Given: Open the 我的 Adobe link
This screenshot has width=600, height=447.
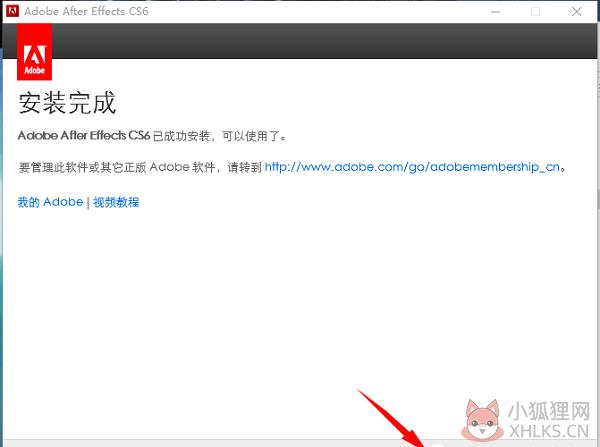Looking at the screenshot, I should point(50,202).
